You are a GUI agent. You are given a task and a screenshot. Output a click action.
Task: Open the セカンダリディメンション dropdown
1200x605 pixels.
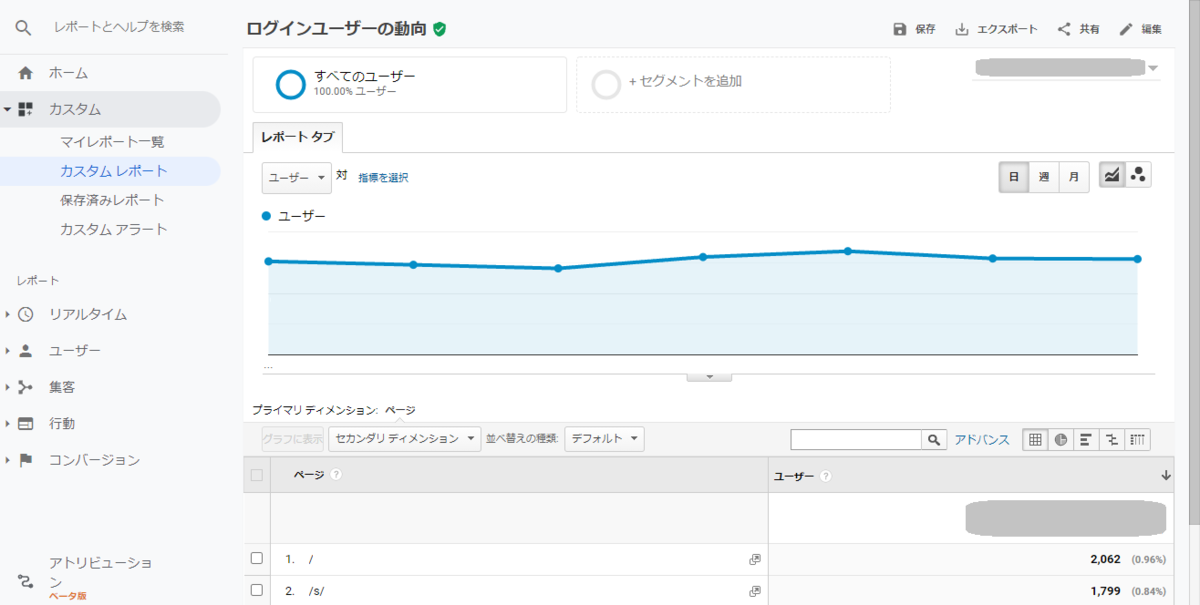[x=404, y=438]
